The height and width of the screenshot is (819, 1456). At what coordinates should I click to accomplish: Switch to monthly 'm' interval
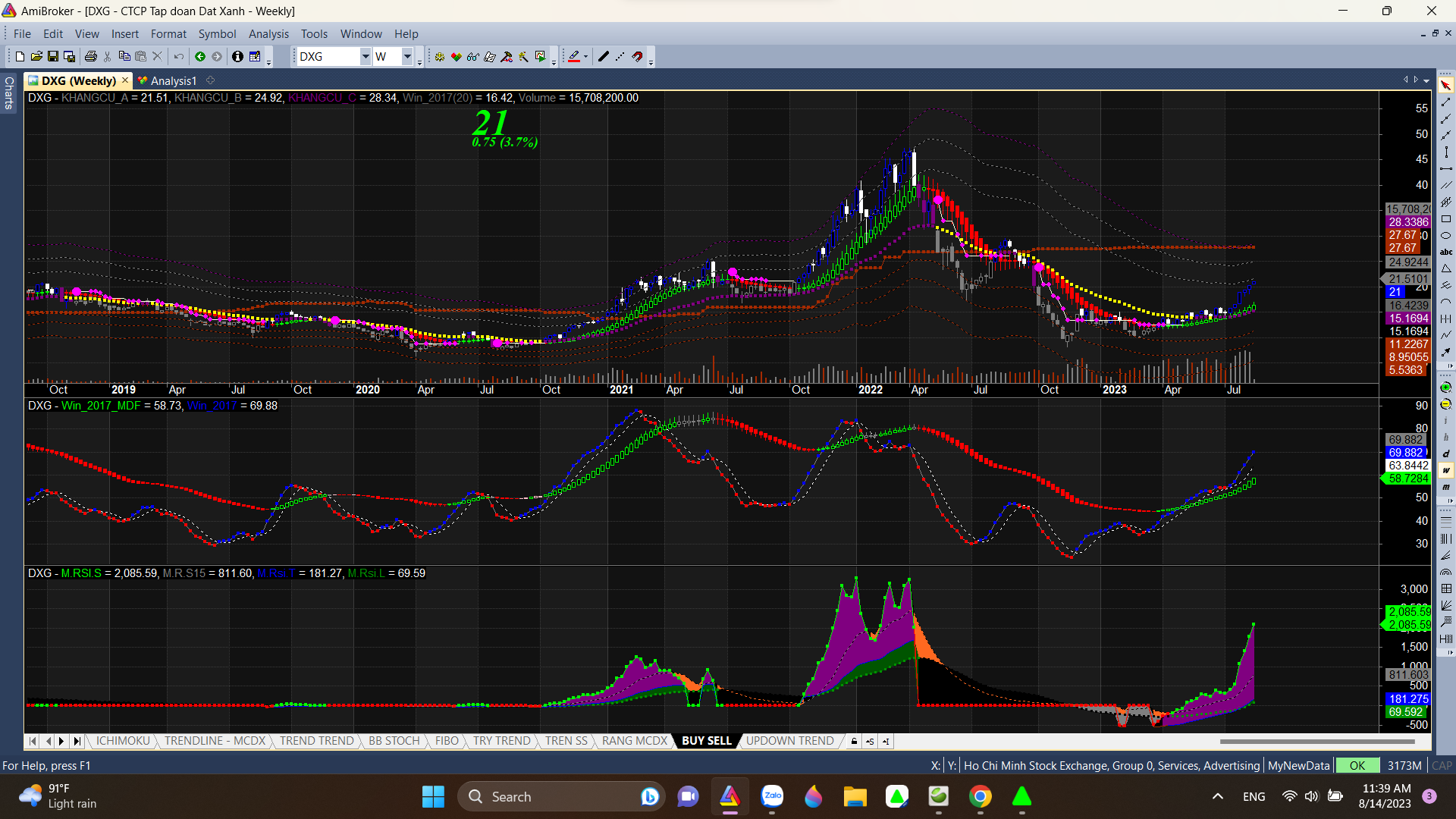point(1446,488)
